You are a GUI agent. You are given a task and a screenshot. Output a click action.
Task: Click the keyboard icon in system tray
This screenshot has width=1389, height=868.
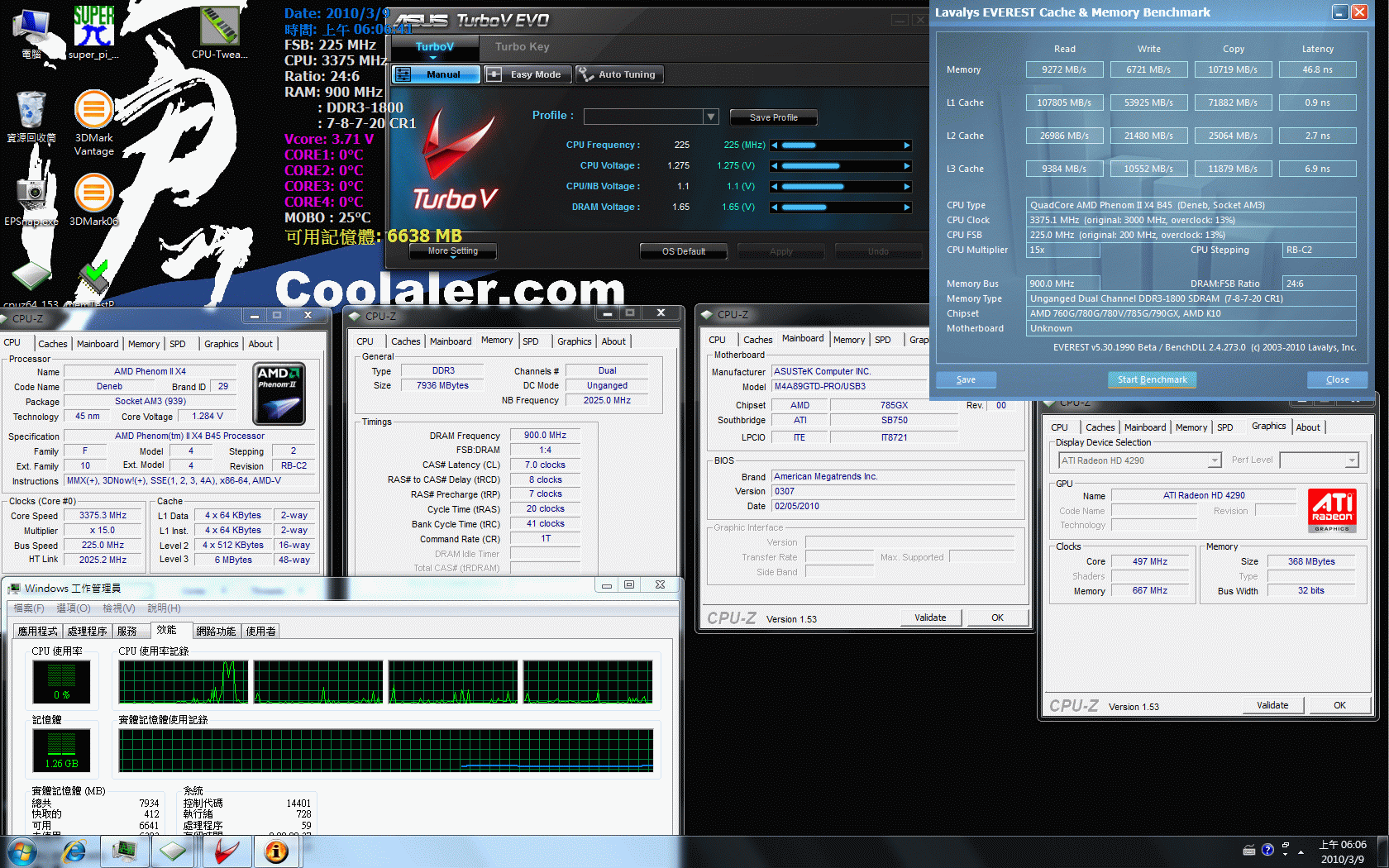click(x=1249, y=850)
